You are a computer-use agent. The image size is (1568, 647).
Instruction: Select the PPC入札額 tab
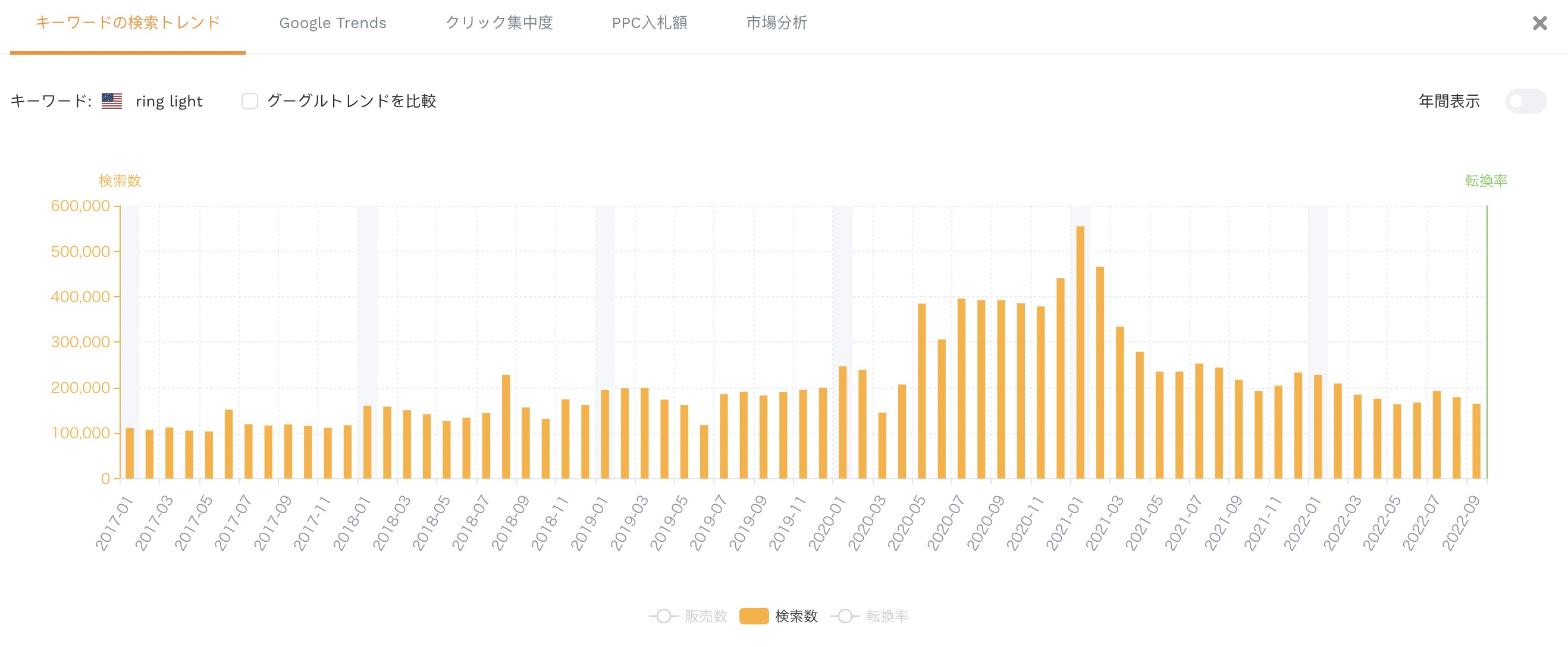point(650,23)
